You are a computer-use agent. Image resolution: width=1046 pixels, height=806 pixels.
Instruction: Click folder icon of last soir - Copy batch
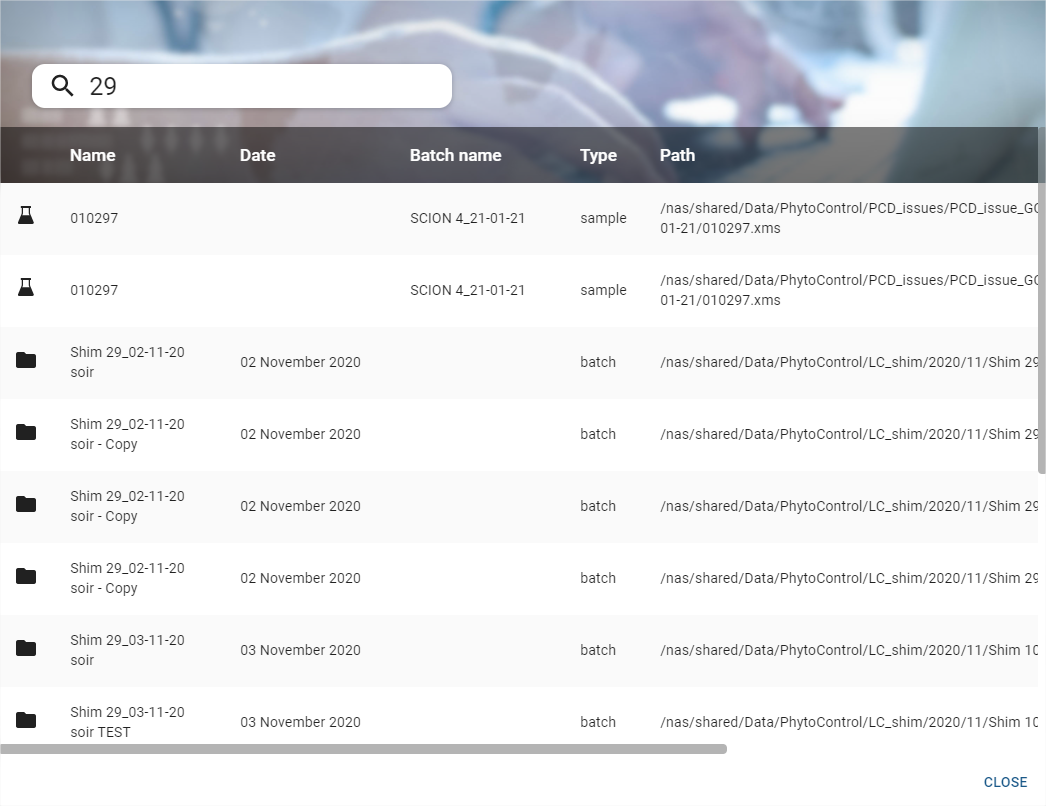26,576
